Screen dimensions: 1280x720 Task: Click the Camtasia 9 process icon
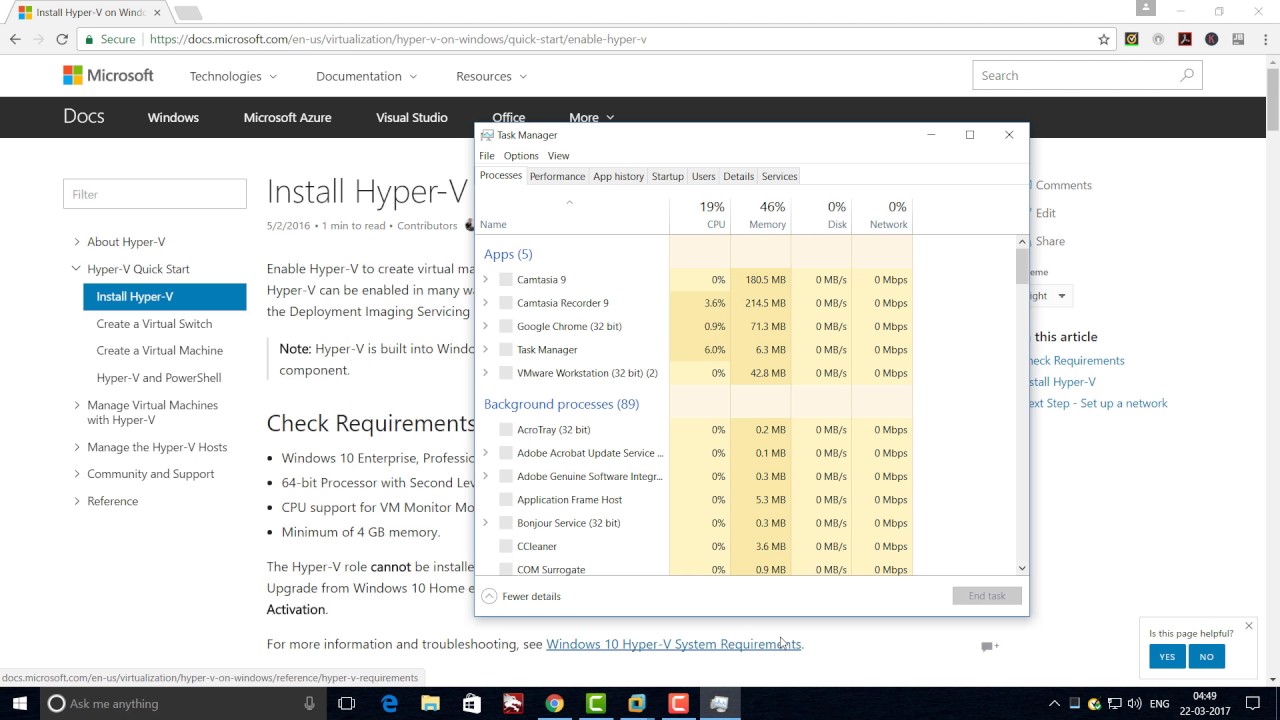coord(506,280)
